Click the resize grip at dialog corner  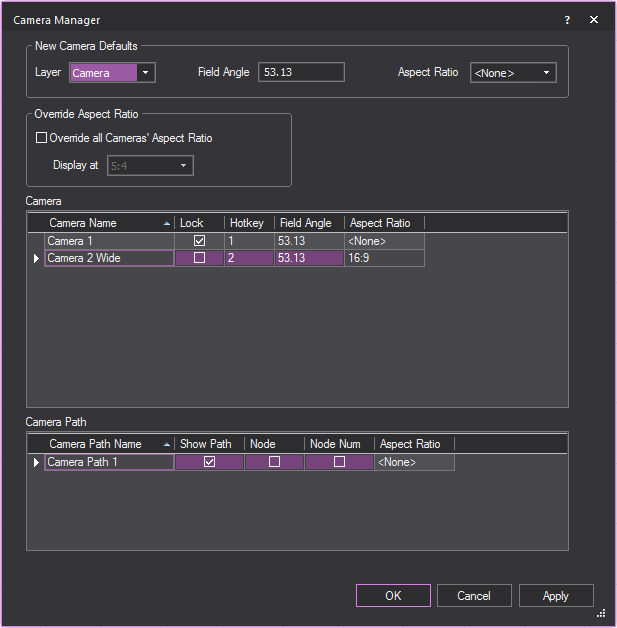point(601,613)
